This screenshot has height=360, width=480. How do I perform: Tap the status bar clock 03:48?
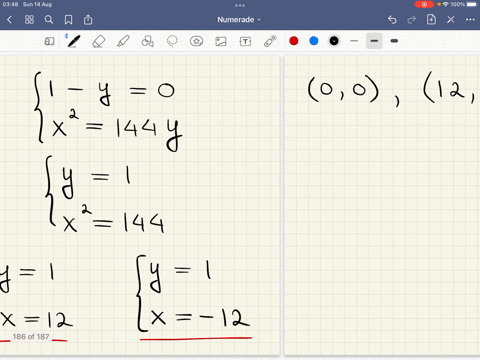click(10, 4)
